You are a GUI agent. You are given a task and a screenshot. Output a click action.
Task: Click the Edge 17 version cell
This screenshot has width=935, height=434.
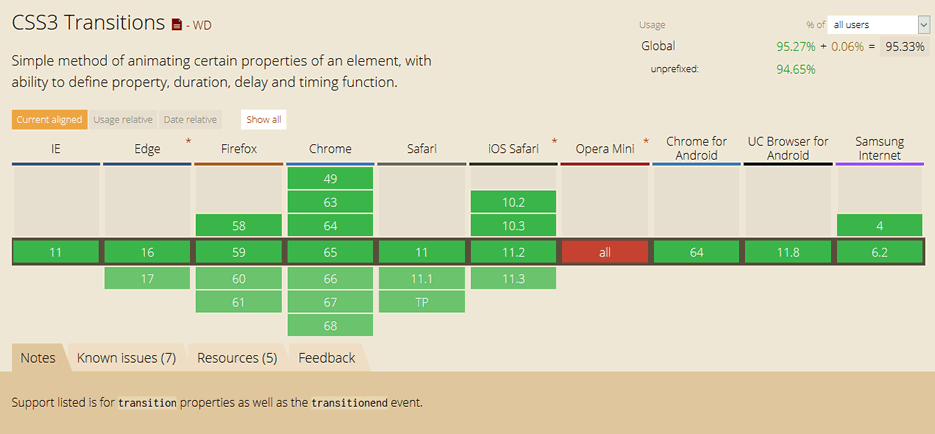pos(147,279)
